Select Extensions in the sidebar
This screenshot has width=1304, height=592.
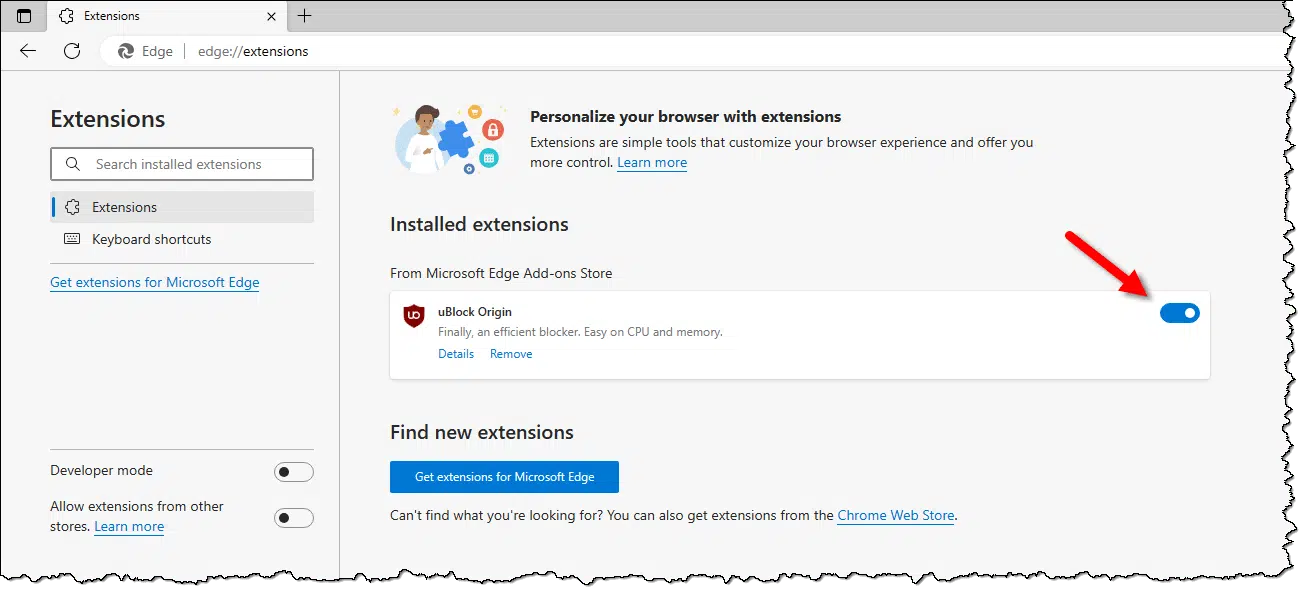(124, 207)
